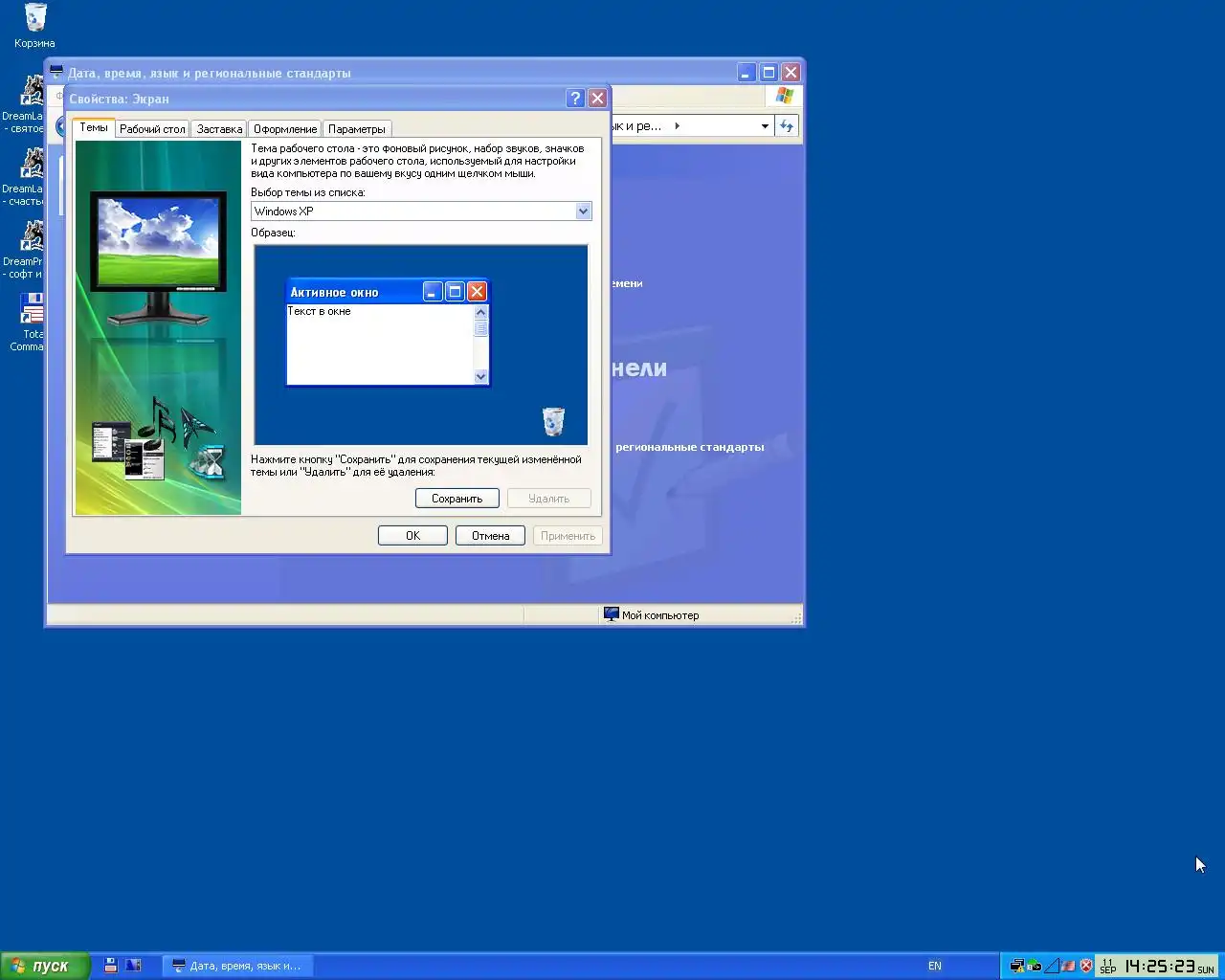Click Сохранить to save the theme
Screen dimensions: 1225x980
[x=457, y=499]
